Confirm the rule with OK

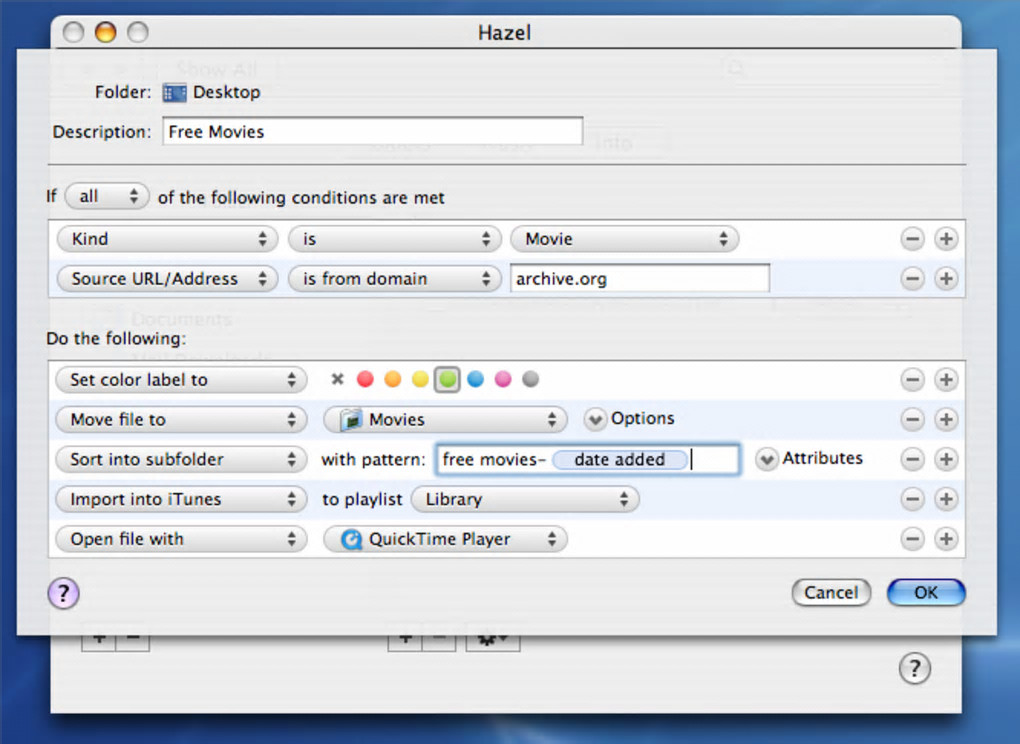point(926,592)
